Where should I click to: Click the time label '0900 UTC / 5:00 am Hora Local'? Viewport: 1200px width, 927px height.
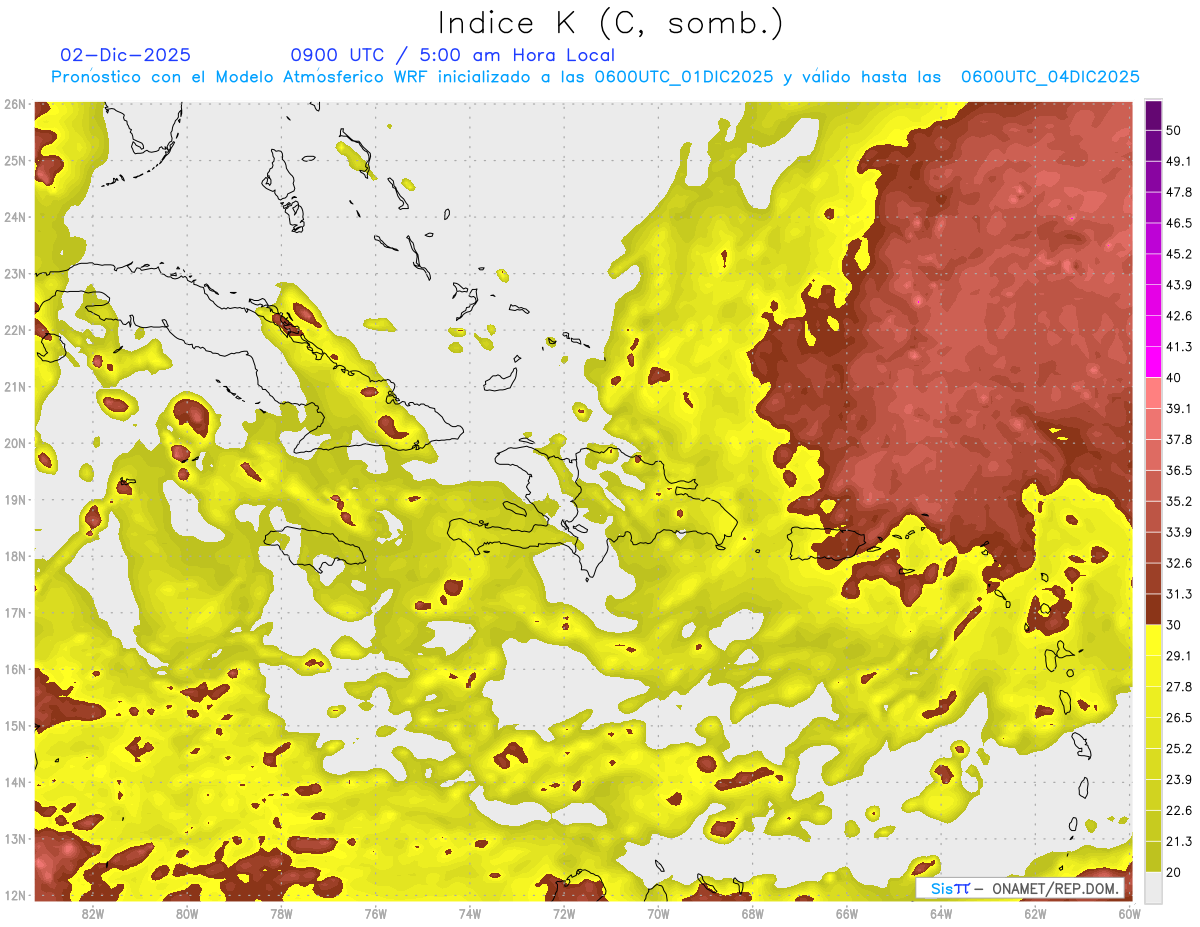(452, 55)
